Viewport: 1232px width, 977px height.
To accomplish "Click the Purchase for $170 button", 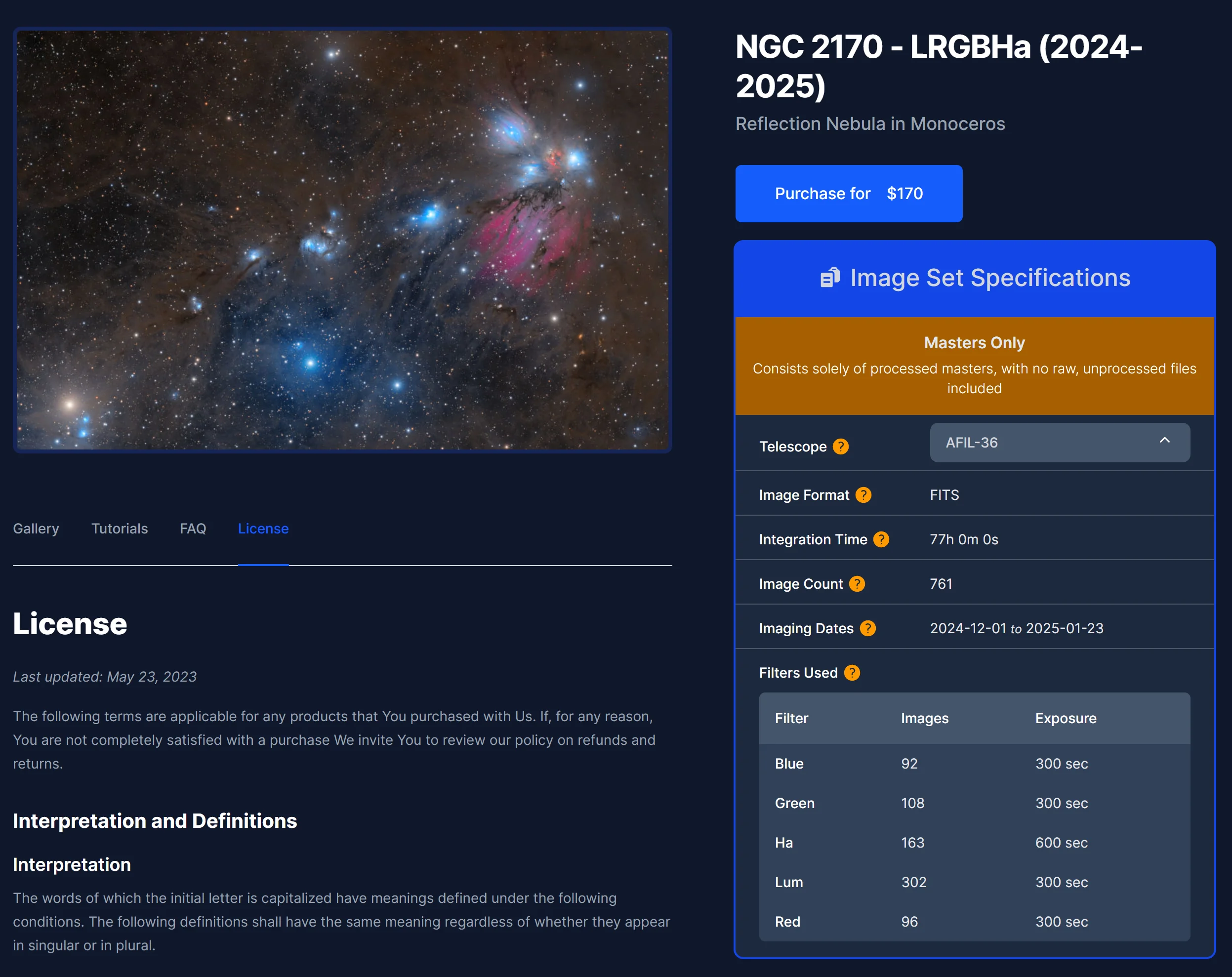I will pyautogui.click(x=848, y=194).
